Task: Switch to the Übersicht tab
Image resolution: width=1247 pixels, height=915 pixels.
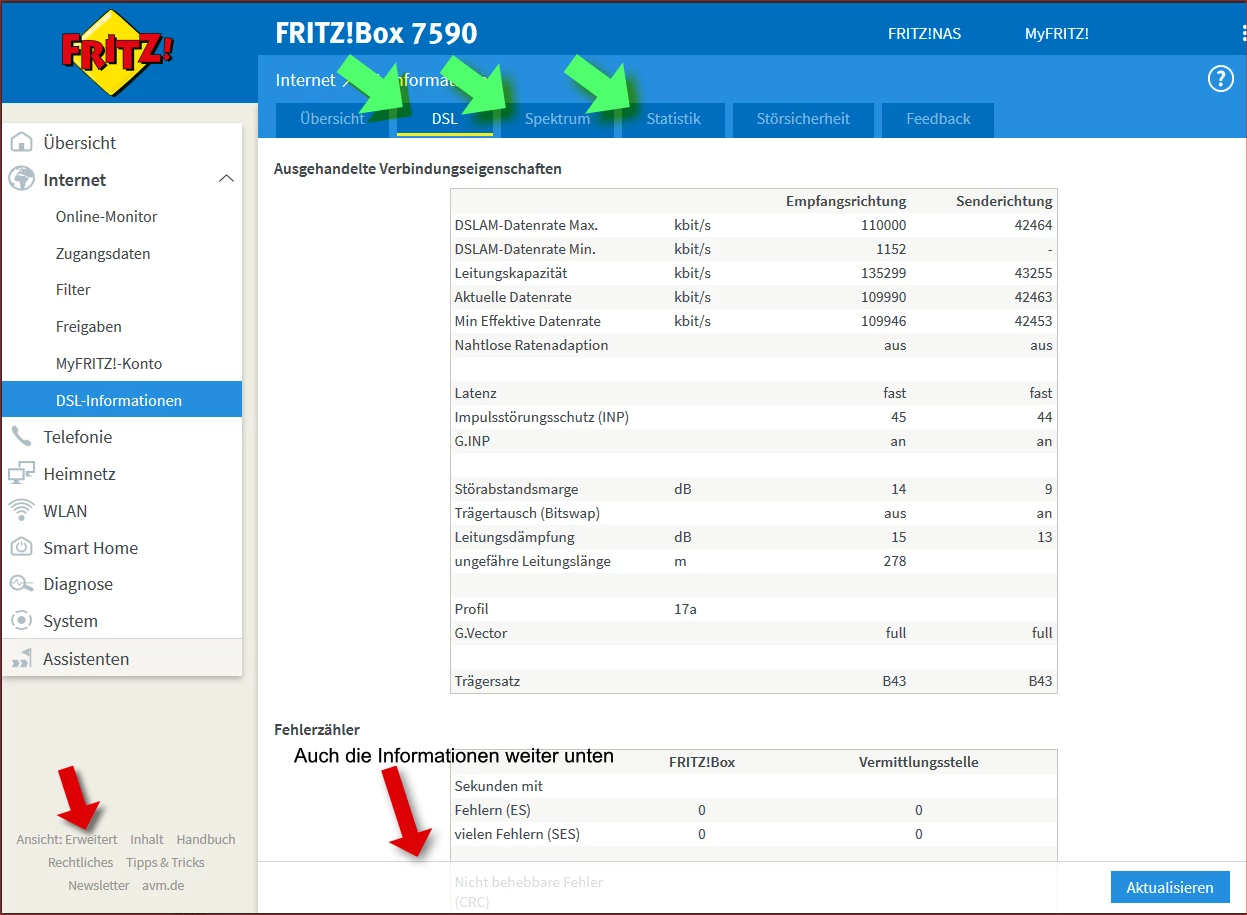Action: click(333, 119)
